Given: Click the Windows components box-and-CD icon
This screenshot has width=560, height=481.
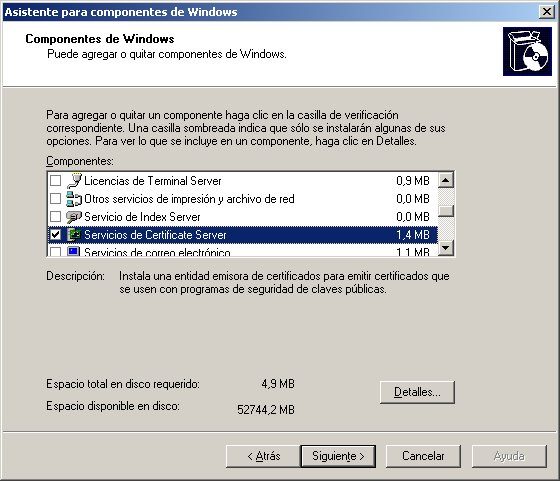Looking at the screenshot, I should point(527,51).
